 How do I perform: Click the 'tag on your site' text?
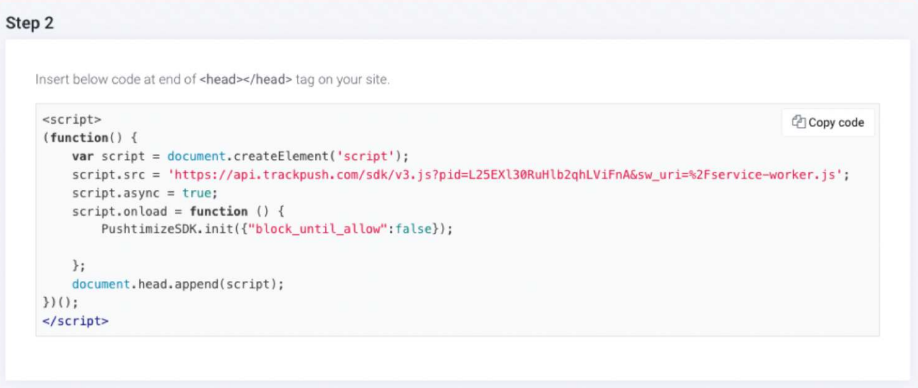(x=342, y=80)
